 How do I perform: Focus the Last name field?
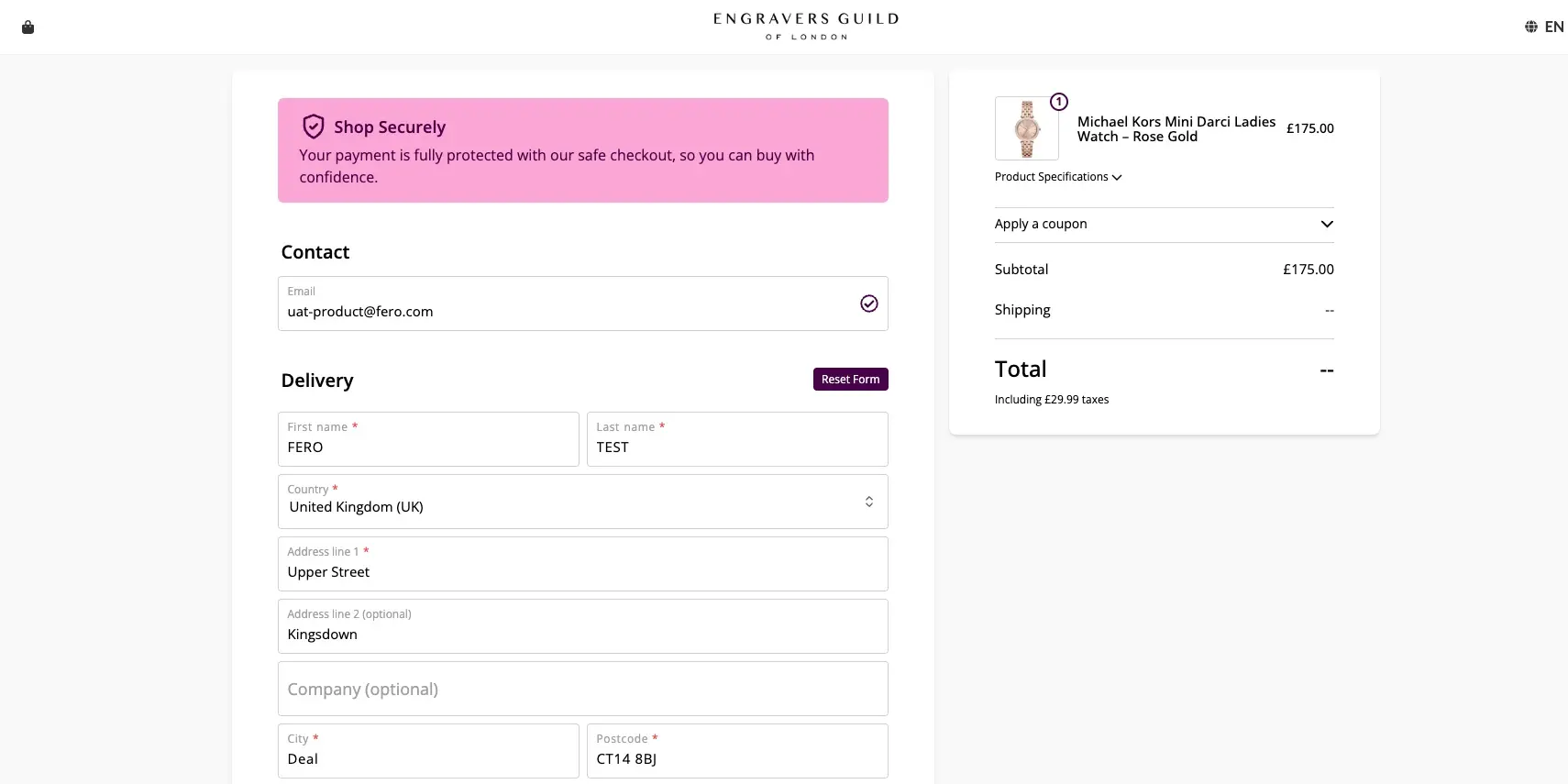(x=737, y=439)
